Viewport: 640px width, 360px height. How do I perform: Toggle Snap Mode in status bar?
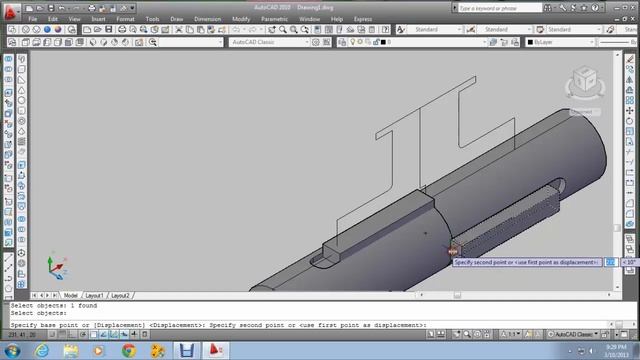pyautogui.click(x=52, y=334)
